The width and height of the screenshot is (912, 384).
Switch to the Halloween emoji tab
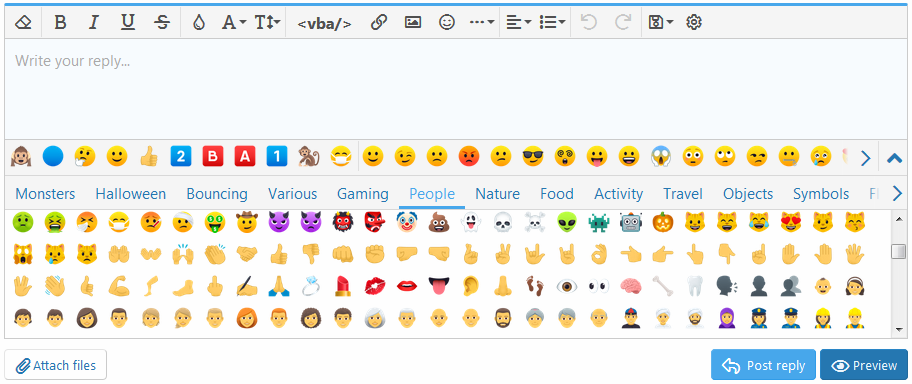point(131,194)
